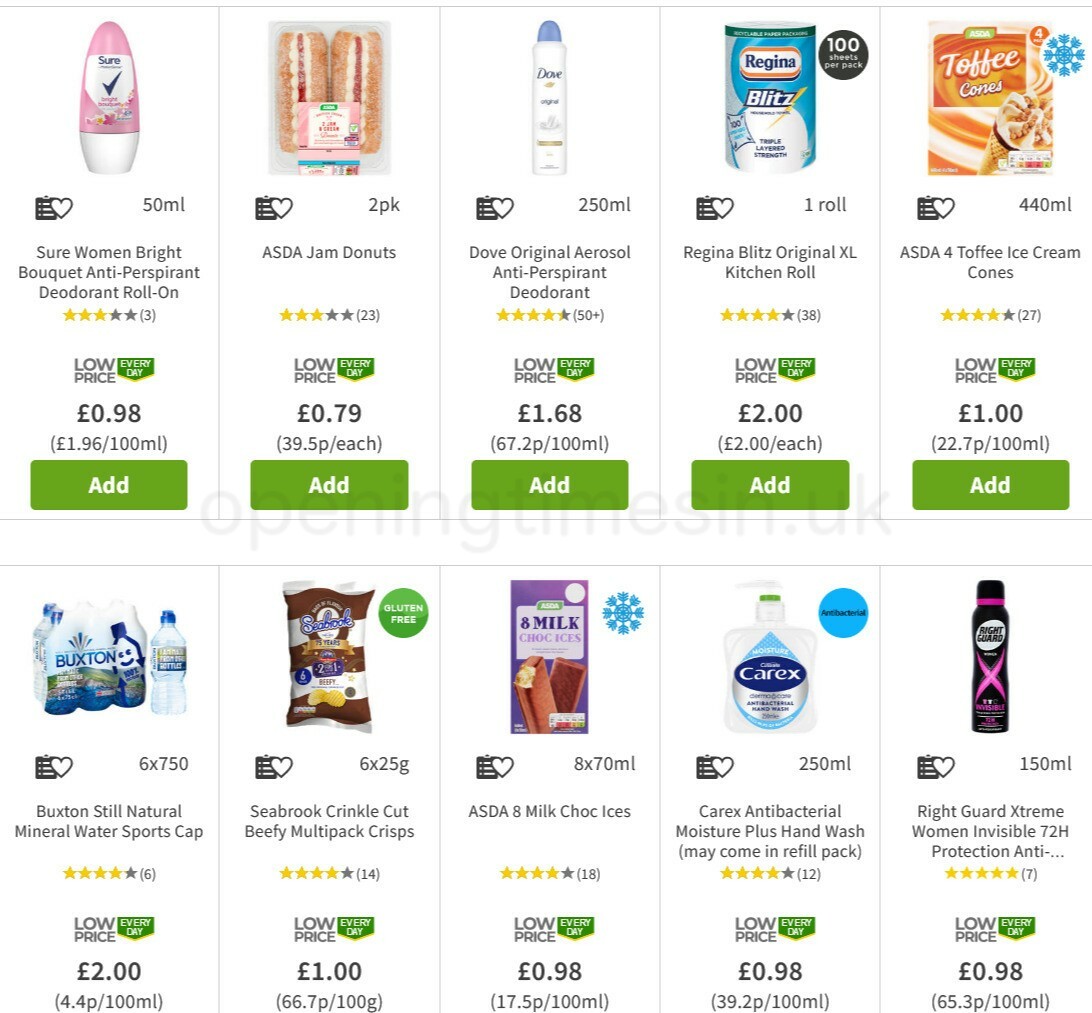Toggle the favorite heart on Dove deodorant
Image resolution: width=1092 pixels, height=1013 pixels.
506,207
